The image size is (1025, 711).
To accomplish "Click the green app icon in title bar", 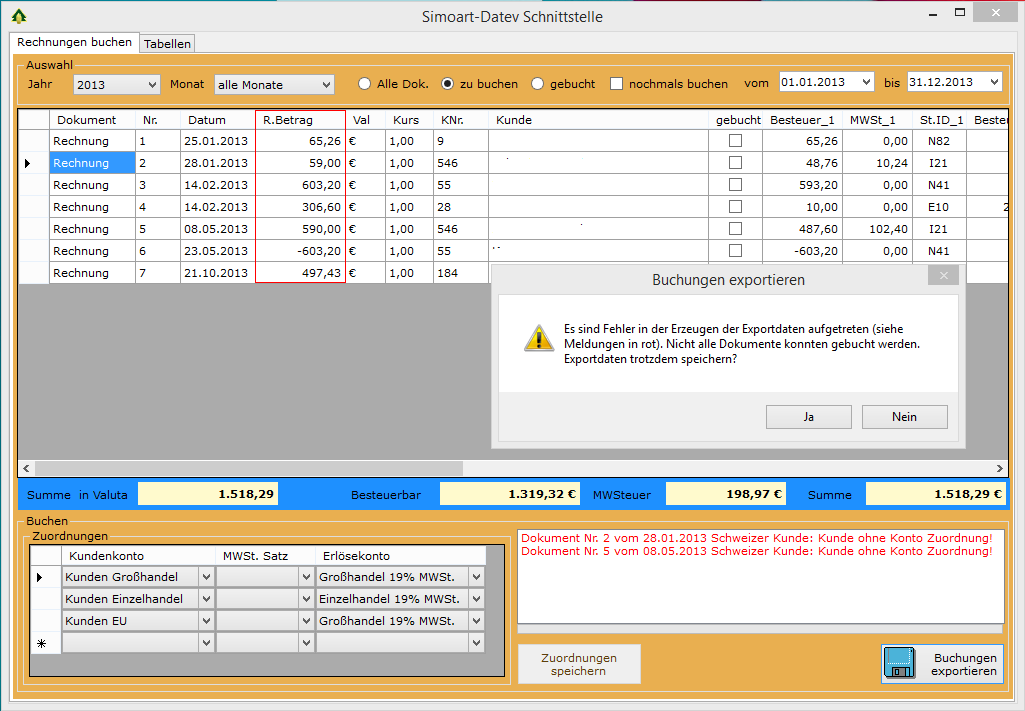I will tap(18, 16).
